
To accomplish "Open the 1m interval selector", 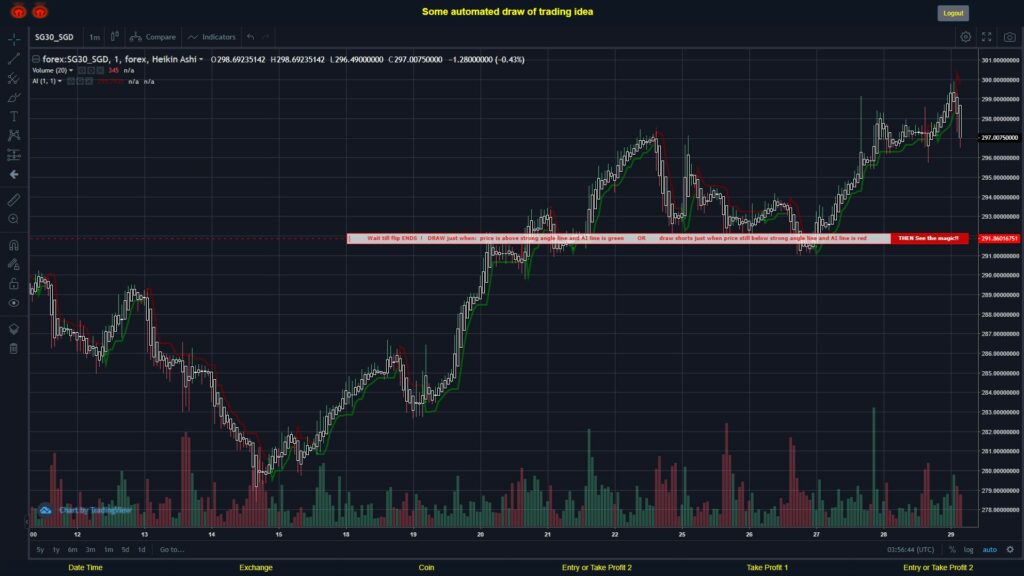I will coord(95,37).
